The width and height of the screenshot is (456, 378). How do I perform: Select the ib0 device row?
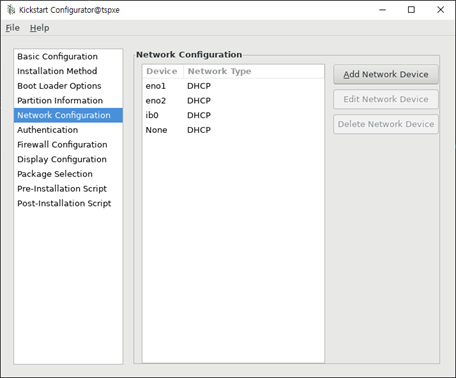233,115
